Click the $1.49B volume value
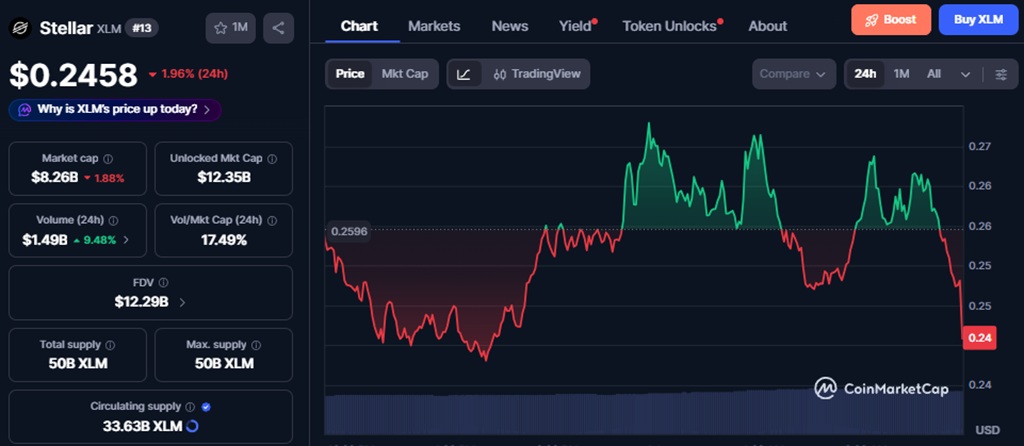Viewport: 1024px width, 446px height. pos(45,240)
